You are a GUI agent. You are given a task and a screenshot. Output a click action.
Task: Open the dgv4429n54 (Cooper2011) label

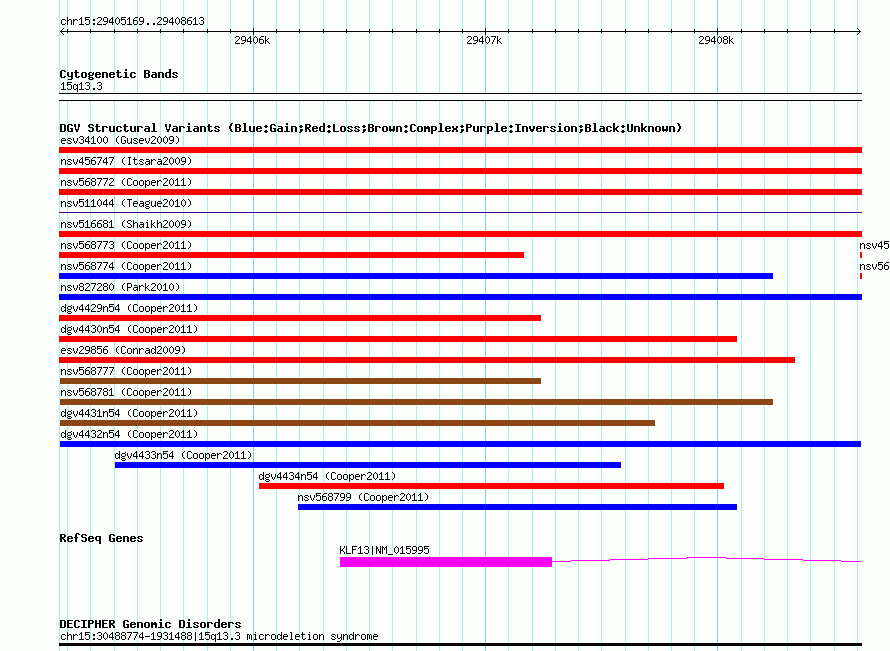[129, 308]
